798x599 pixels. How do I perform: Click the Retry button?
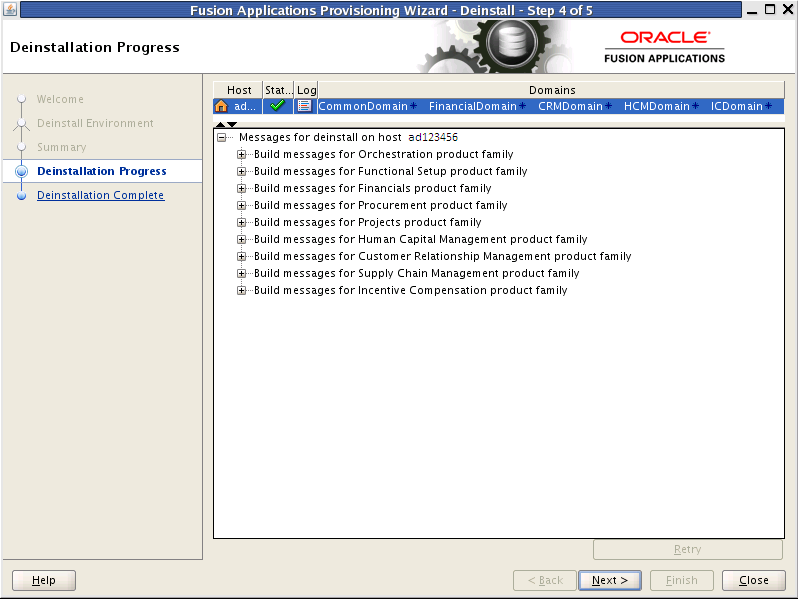pyautogui.click(x=688, y=549)
